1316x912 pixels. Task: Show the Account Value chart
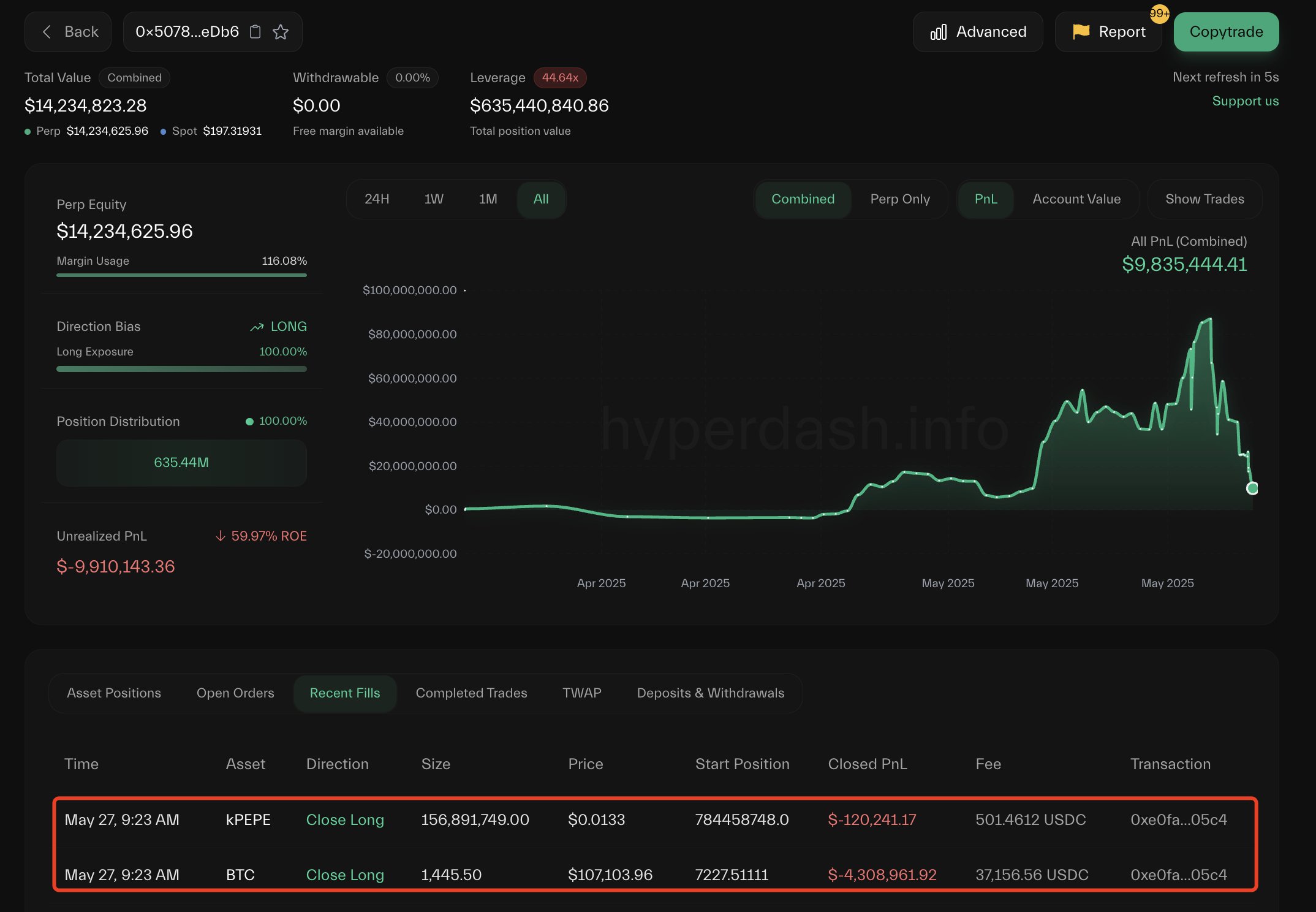1076,199
